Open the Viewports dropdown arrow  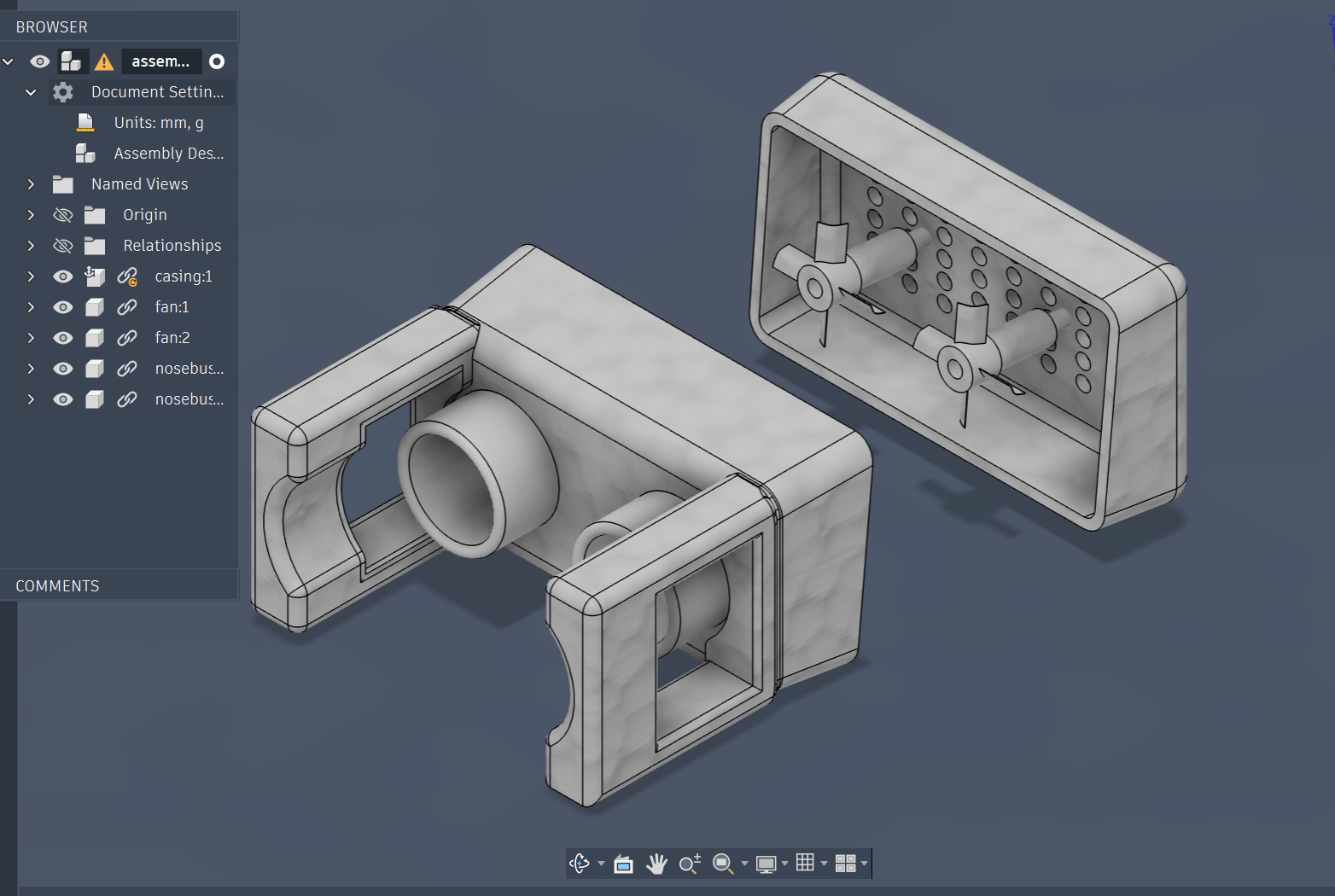click(864, 864)
